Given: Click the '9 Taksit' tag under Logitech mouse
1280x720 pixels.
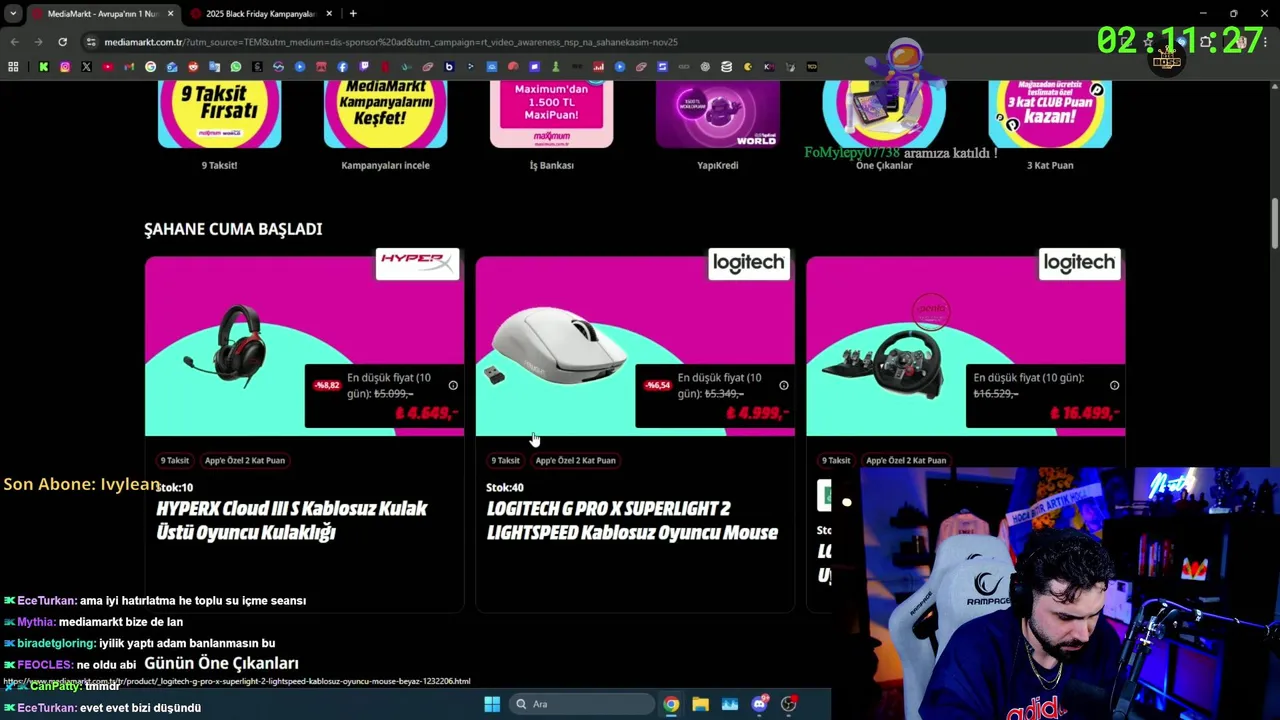Looking at the screenshot, I should tap(505, 460).
